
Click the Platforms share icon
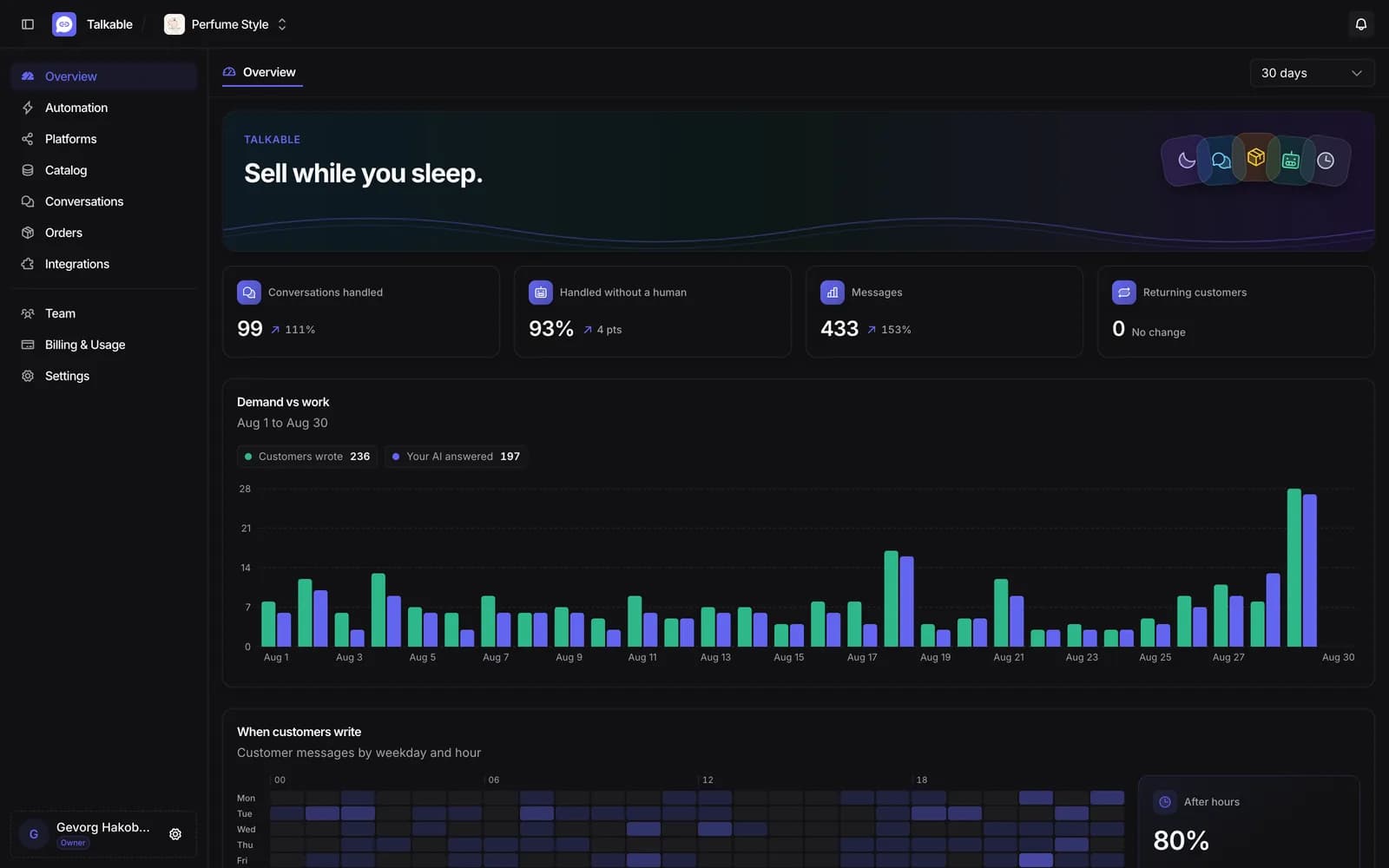(28, 139)
